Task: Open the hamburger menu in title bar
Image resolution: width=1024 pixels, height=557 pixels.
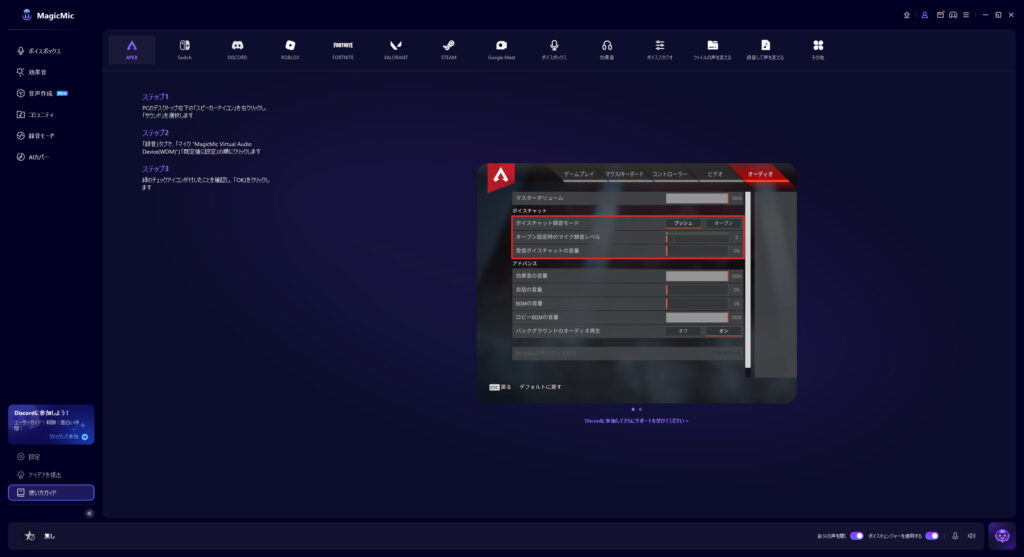Action: click(x=968, y=15)
